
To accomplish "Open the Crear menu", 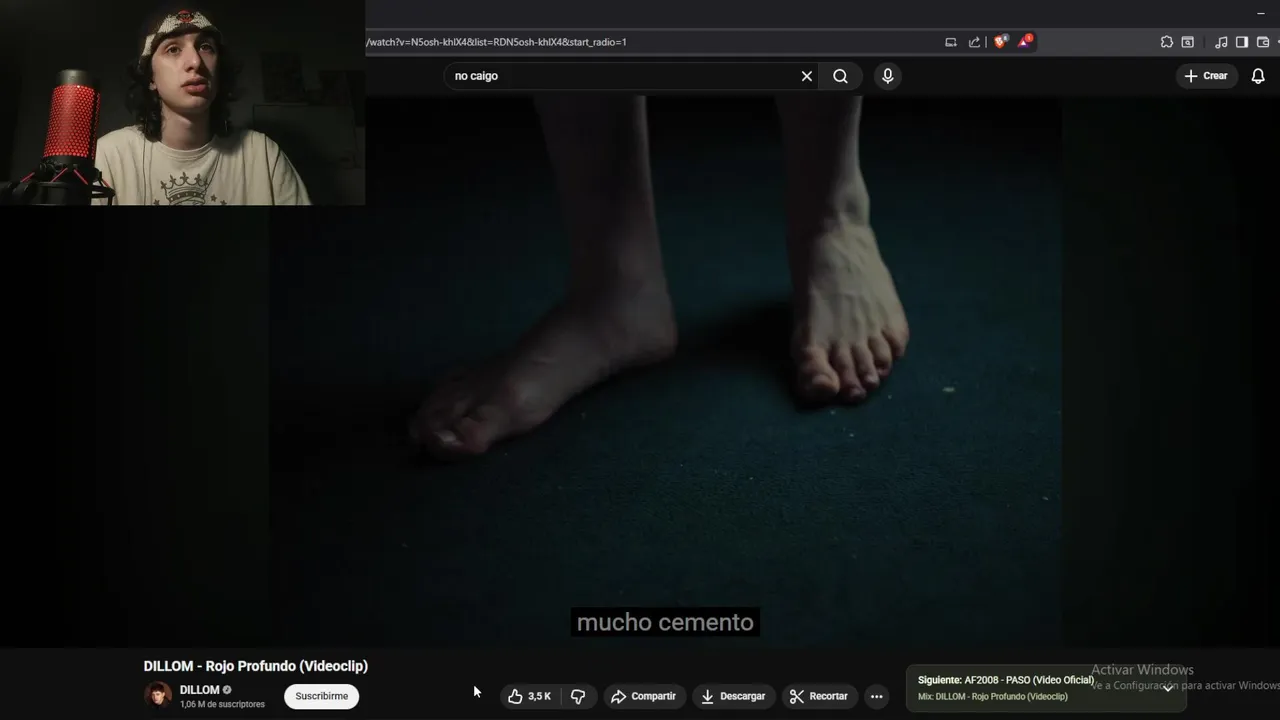I will tap(1206, 76).
